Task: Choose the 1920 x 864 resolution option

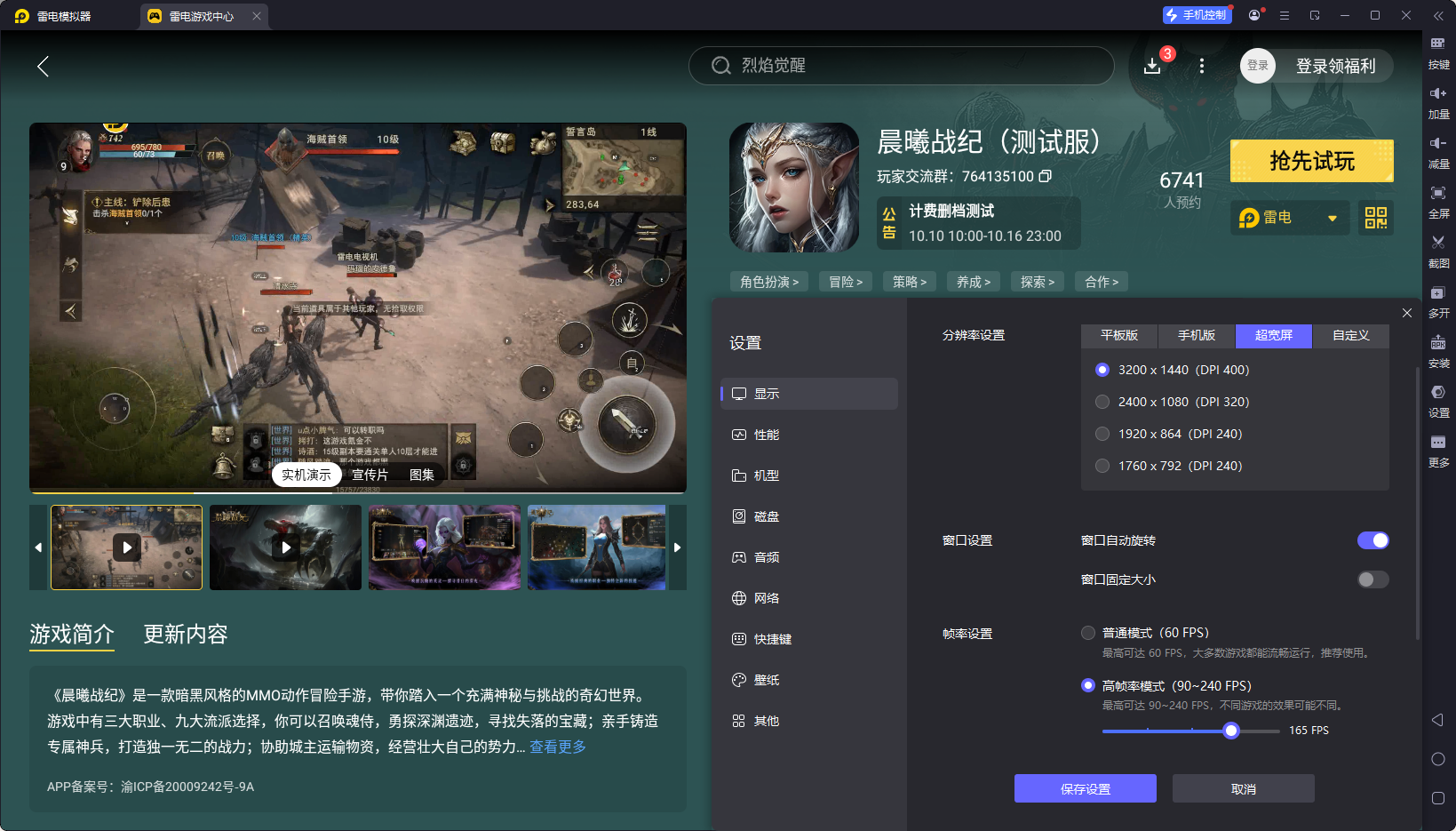Action: (1102, 434)
